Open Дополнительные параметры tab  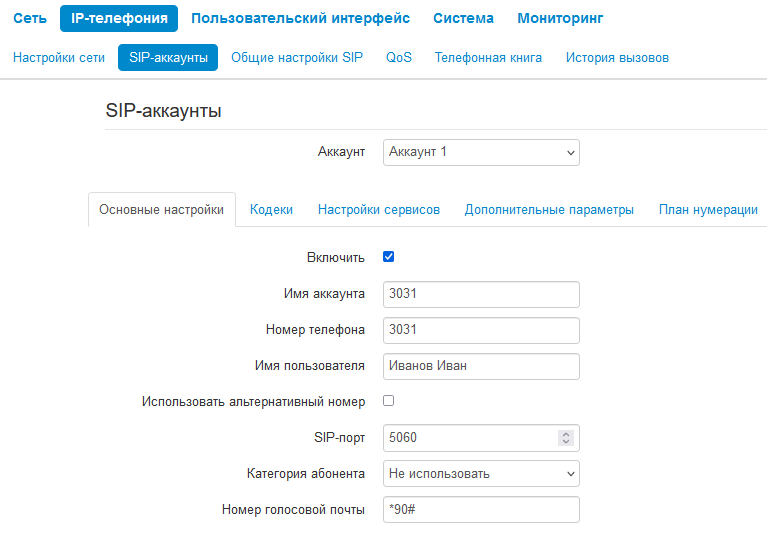pos(549,210)
